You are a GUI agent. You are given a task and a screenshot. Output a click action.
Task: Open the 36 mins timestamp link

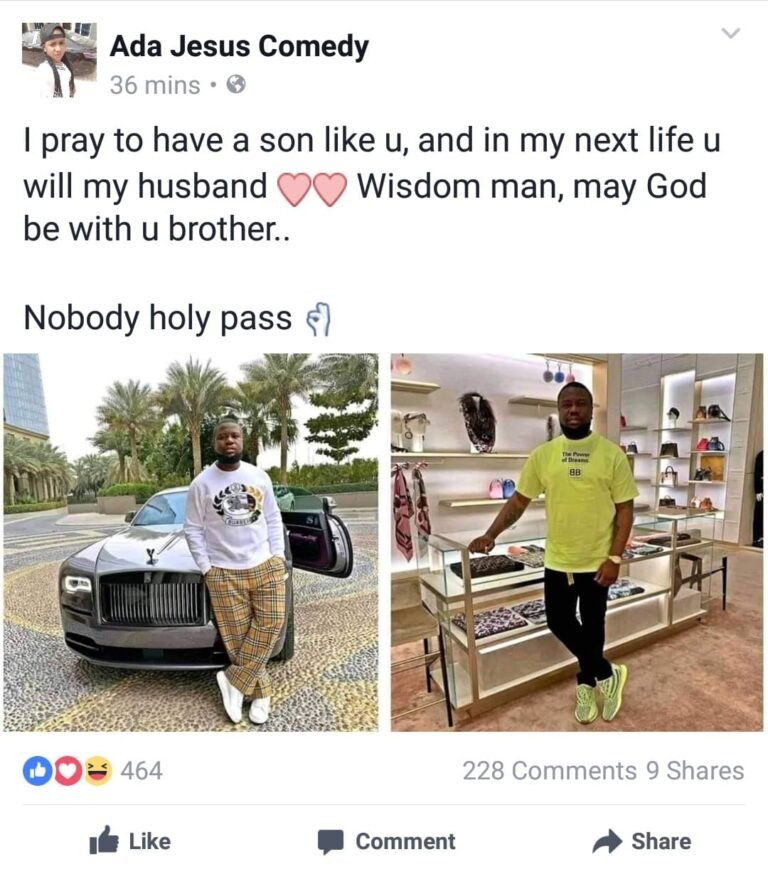155,85
